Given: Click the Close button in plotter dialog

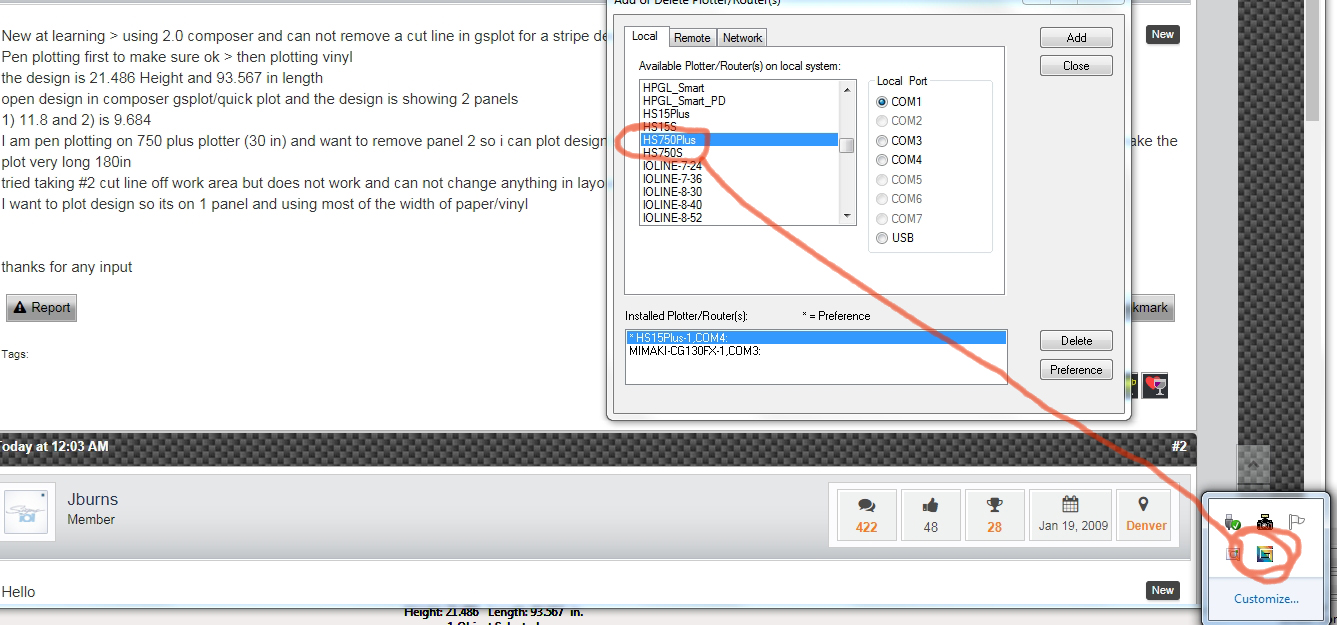Looking at the screenshot, I should coord(1076,66).
